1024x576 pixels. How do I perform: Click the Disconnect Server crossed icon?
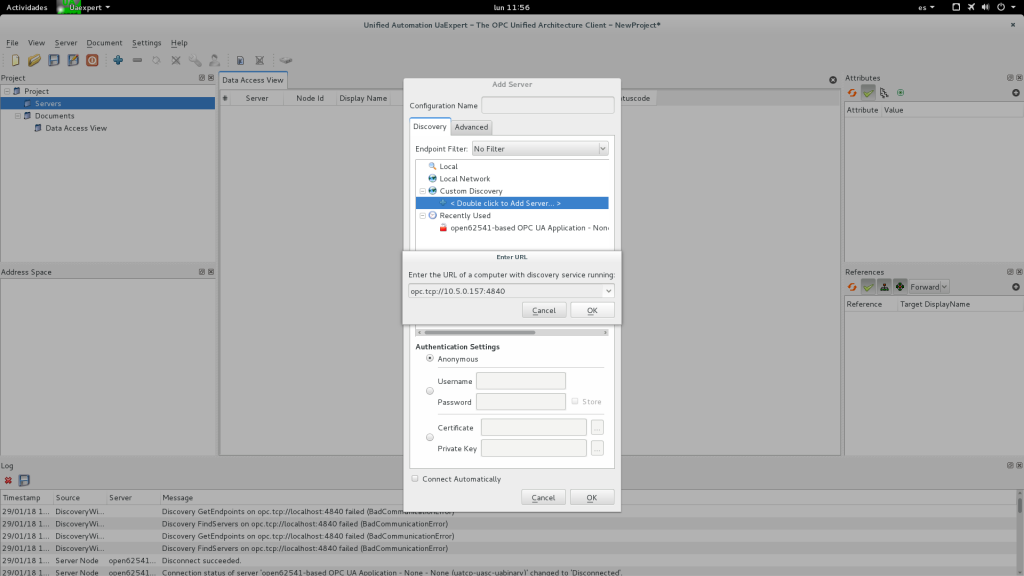pos(176,60)
